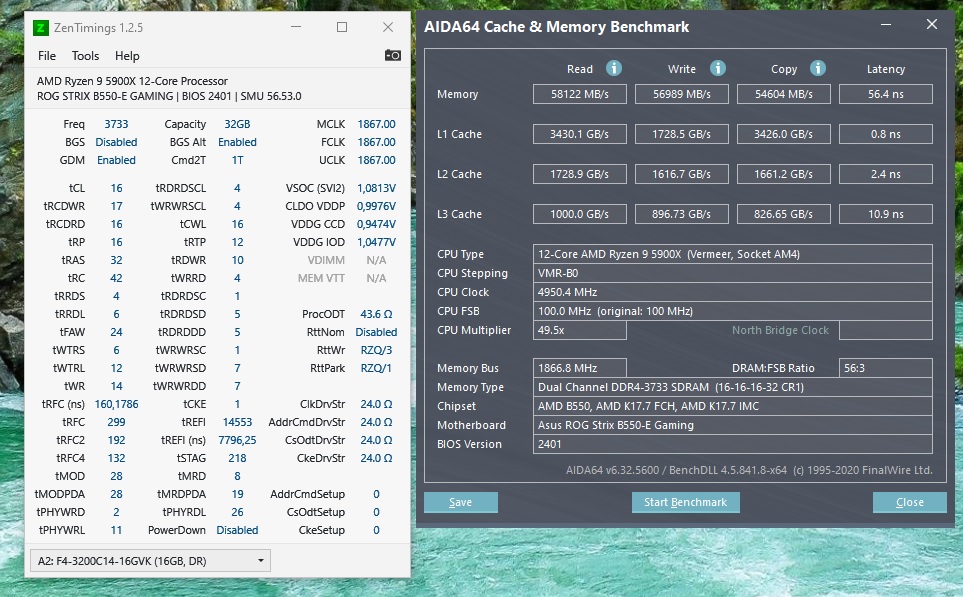Close the ZenTimings window with the X
Viewport: 963px width, 597px height.
click(x=388, y=27)
